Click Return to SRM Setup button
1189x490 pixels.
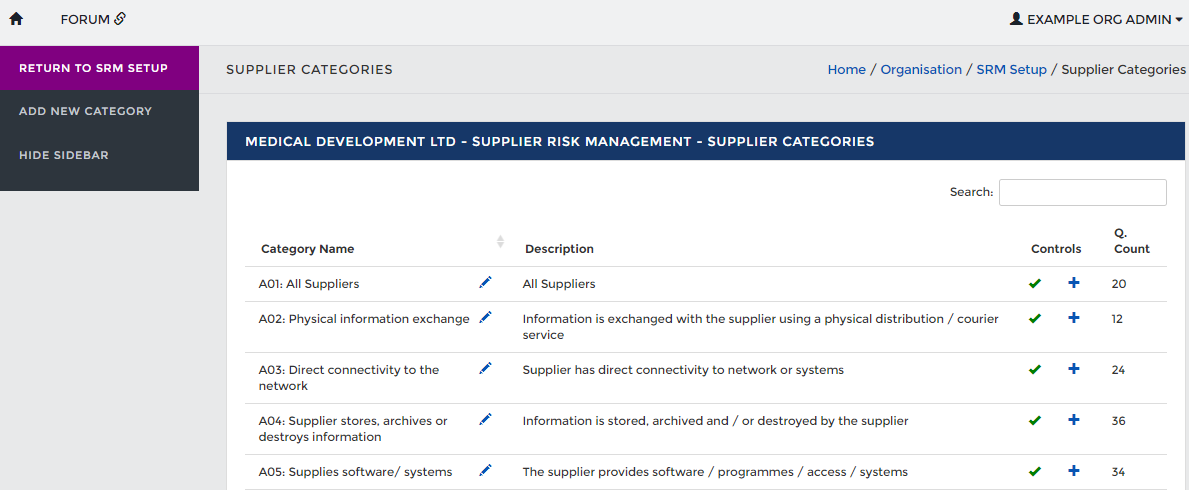tap(93, 69)
